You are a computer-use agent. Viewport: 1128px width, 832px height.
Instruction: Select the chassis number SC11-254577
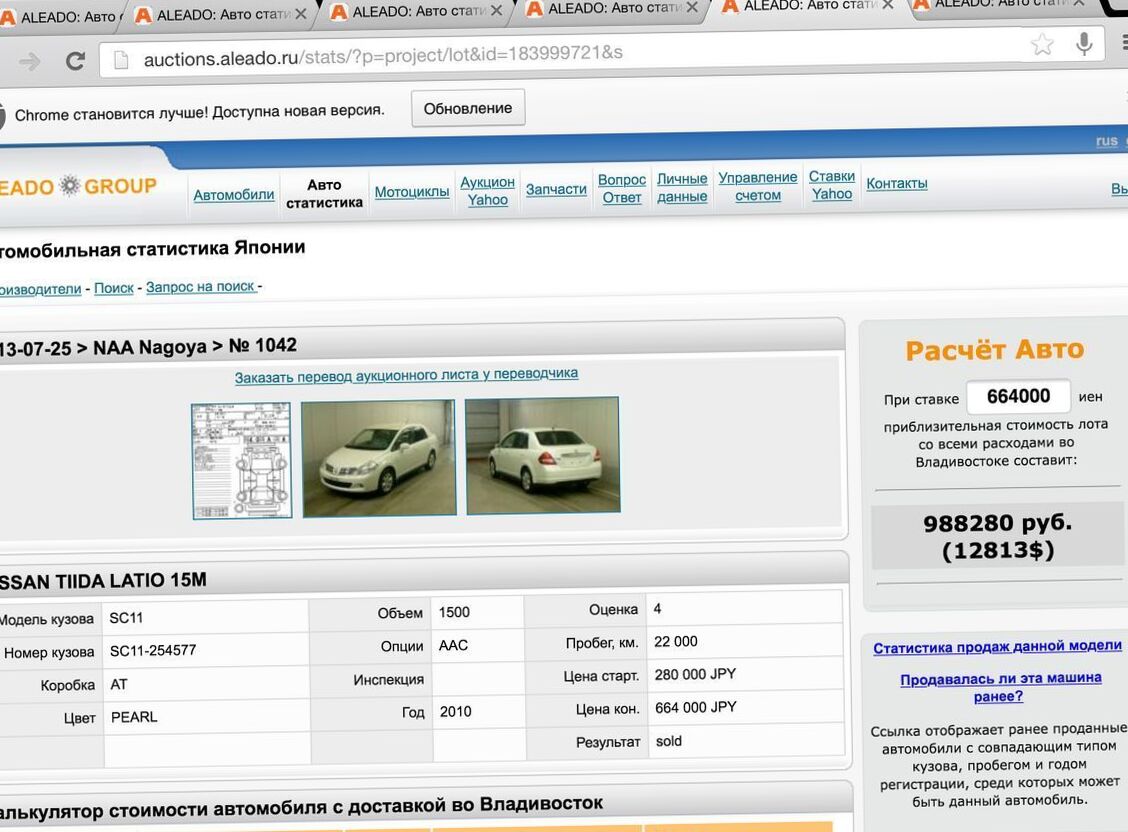153,651
